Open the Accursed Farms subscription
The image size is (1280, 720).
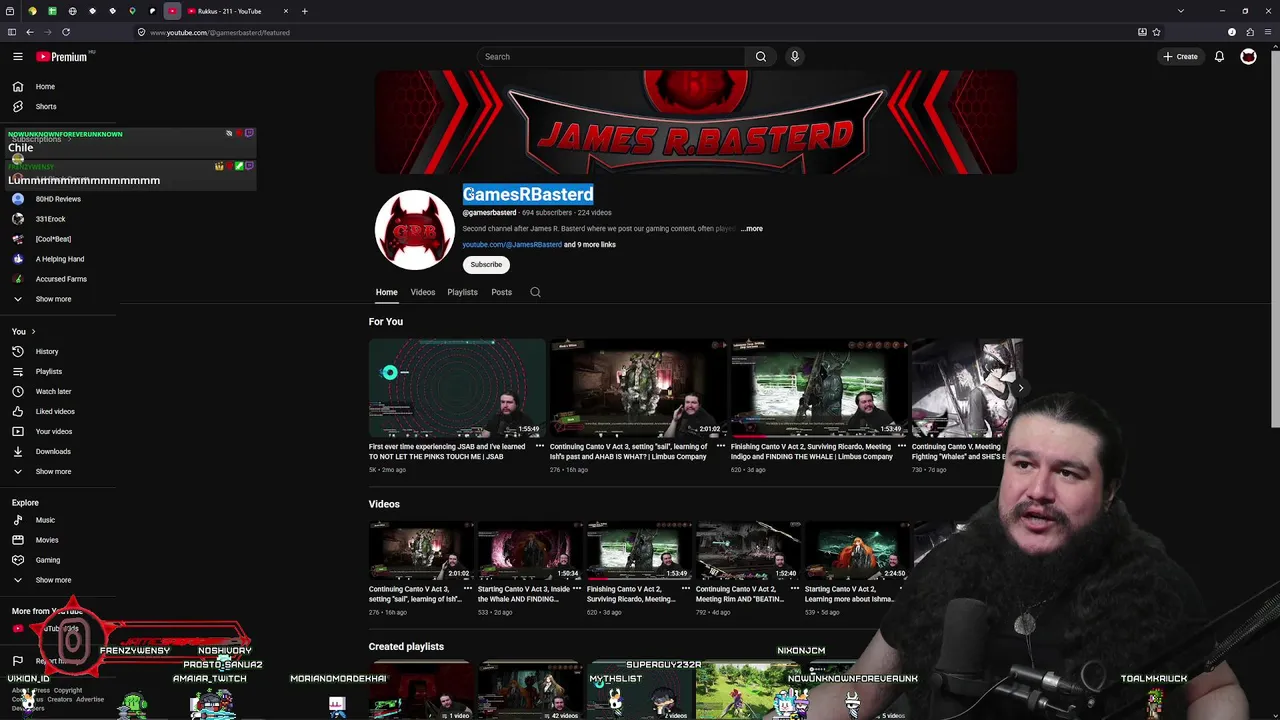pyautogui.click(x=60, y=279)
